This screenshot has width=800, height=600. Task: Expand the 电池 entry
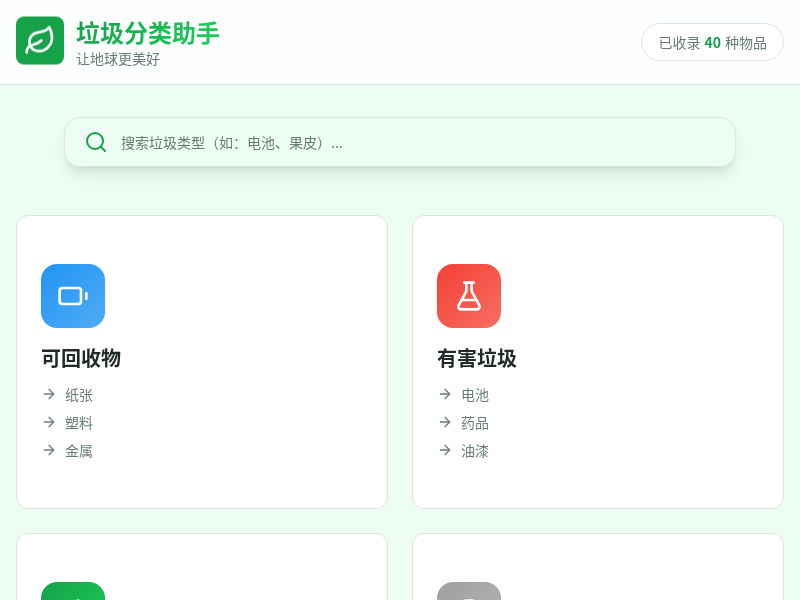coord(476,395)
